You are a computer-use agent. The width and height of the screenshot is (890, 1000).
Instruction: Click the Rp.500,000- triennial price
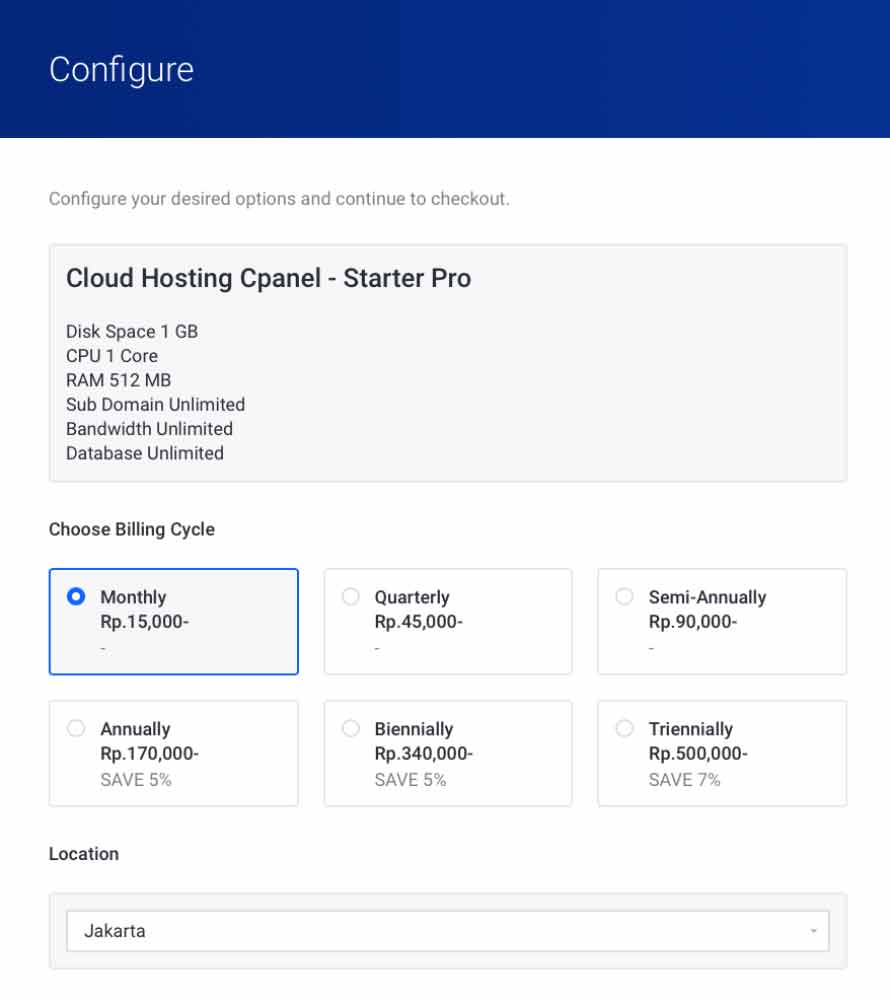[x=698, y=754]
